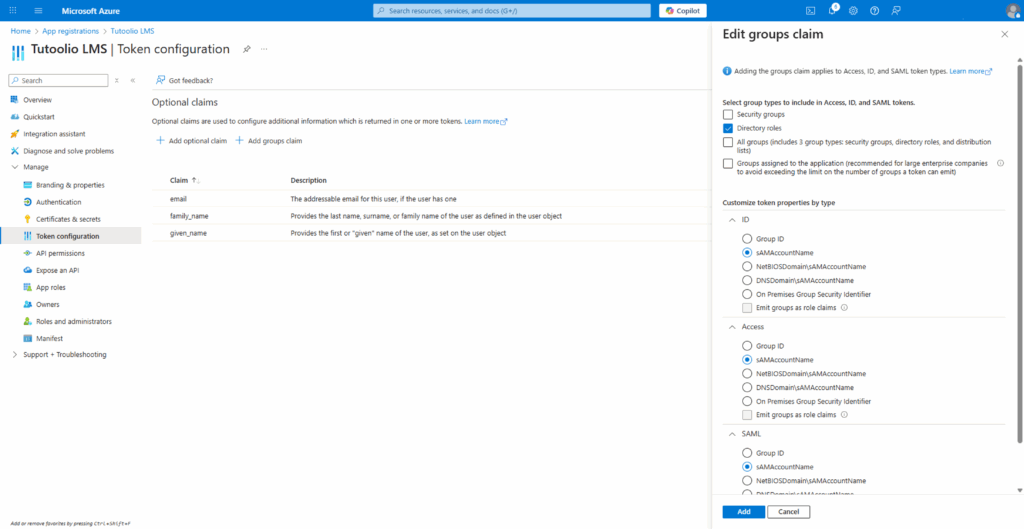Image resolution: width=1024 pixels, height=529 pixels.
Task: Pin Token configuration page with pin icon
Action: pos(247,49)
